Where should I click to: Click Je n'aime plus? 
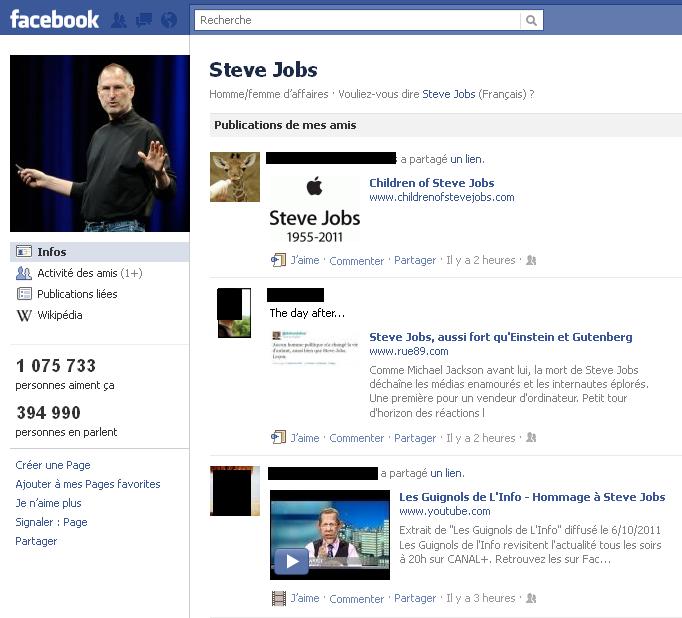coord(48,503)
